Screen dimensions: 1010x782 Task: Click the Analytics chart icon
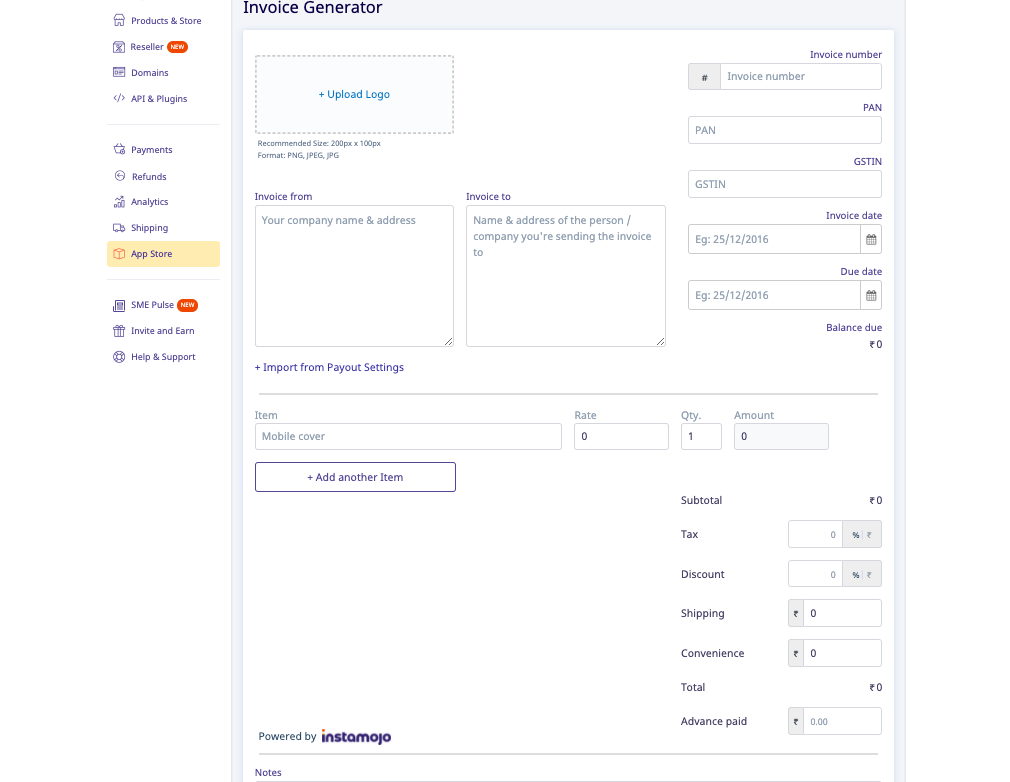point(119,202)
